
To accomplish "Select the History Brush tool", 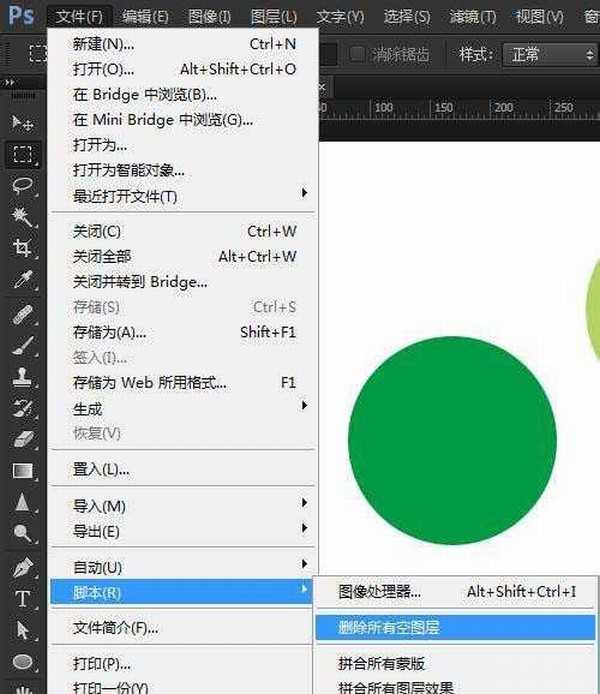I will point(22,408).
